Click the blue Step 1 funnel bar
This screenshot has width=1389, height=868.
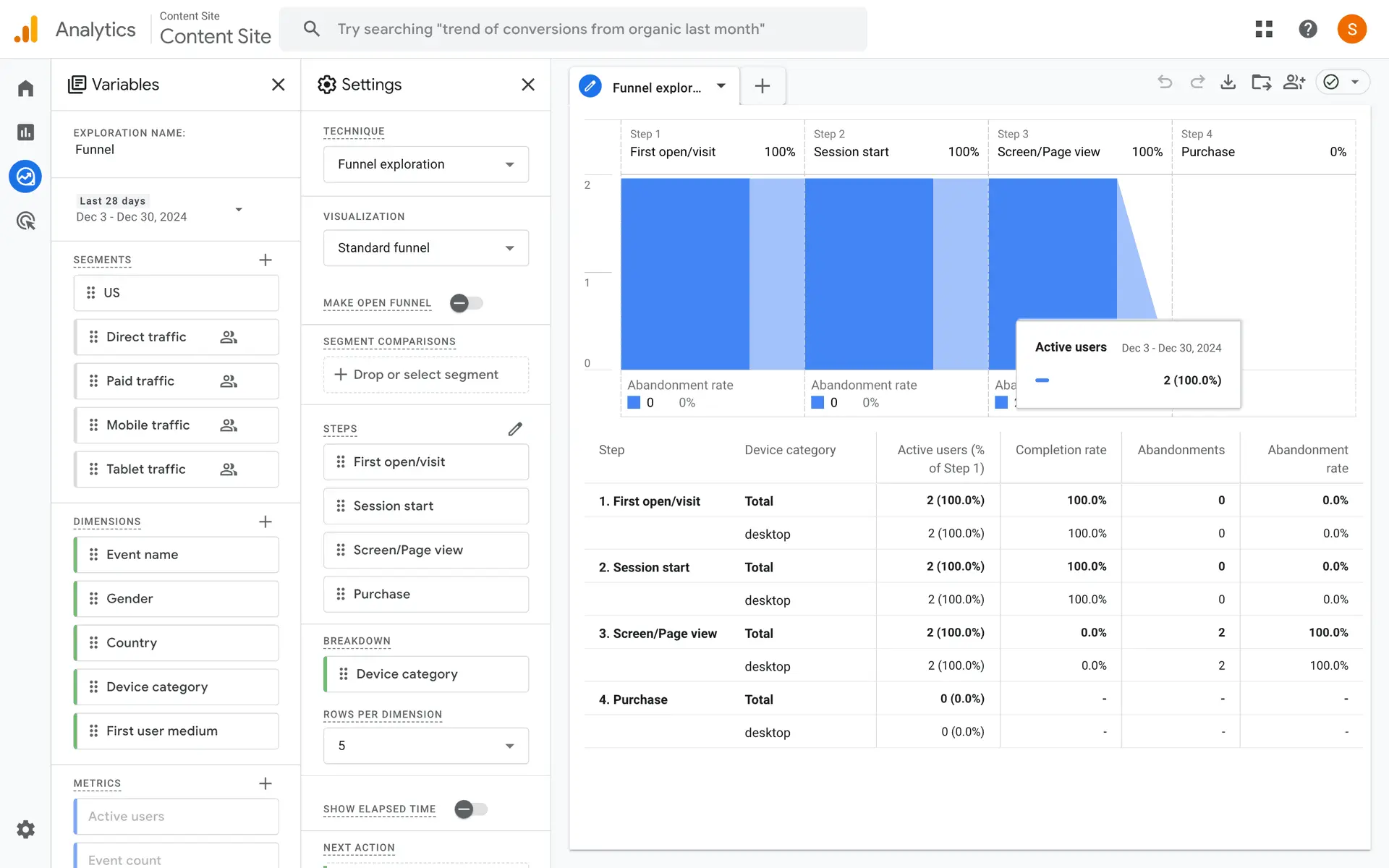[x=684, y=273]
